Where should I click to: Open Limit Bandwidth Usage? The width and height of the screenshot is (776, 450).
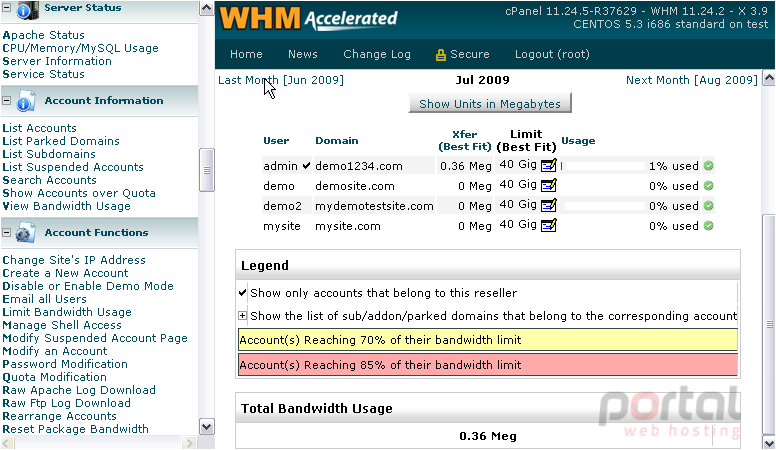coord(67,312)
